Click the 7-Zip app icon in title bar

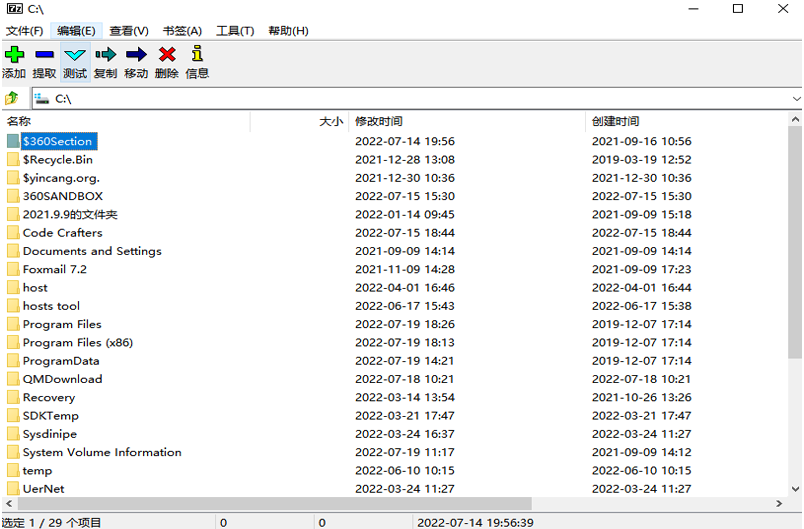click(x=14, y=9)
